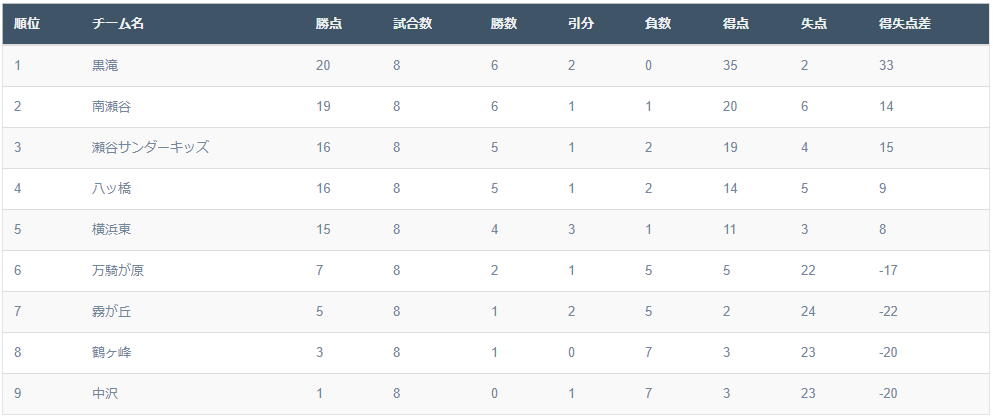Select the 試合数 column header

point(413,24)
